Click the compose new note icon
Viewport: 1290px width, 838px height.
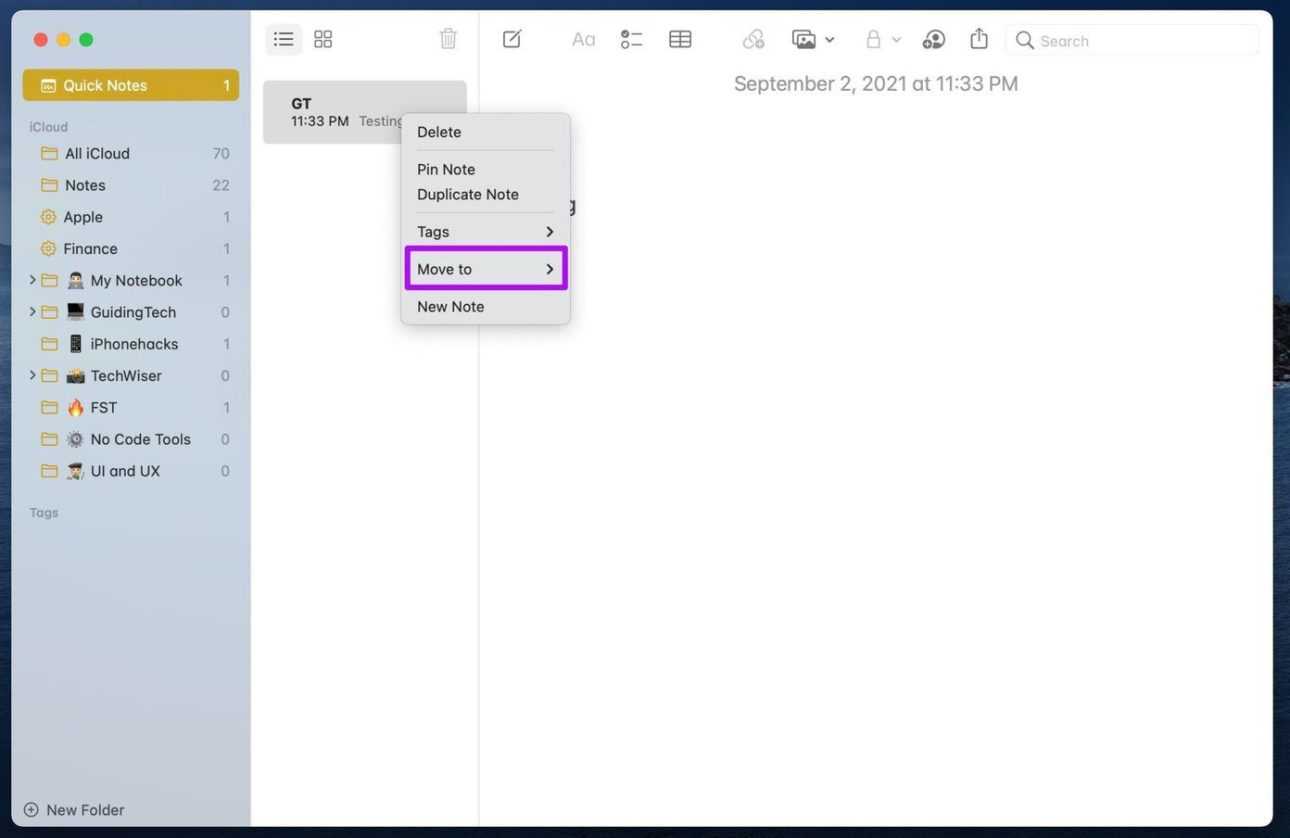[x=512, y=39]
